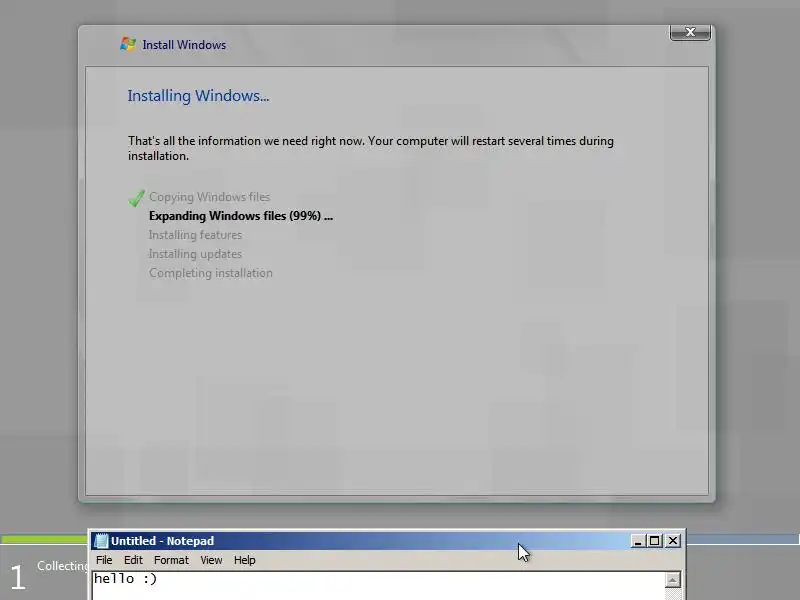Click the restart information paragraph
Image resolution: width=800 pixels, height=600 pixels.
(370, 148)
